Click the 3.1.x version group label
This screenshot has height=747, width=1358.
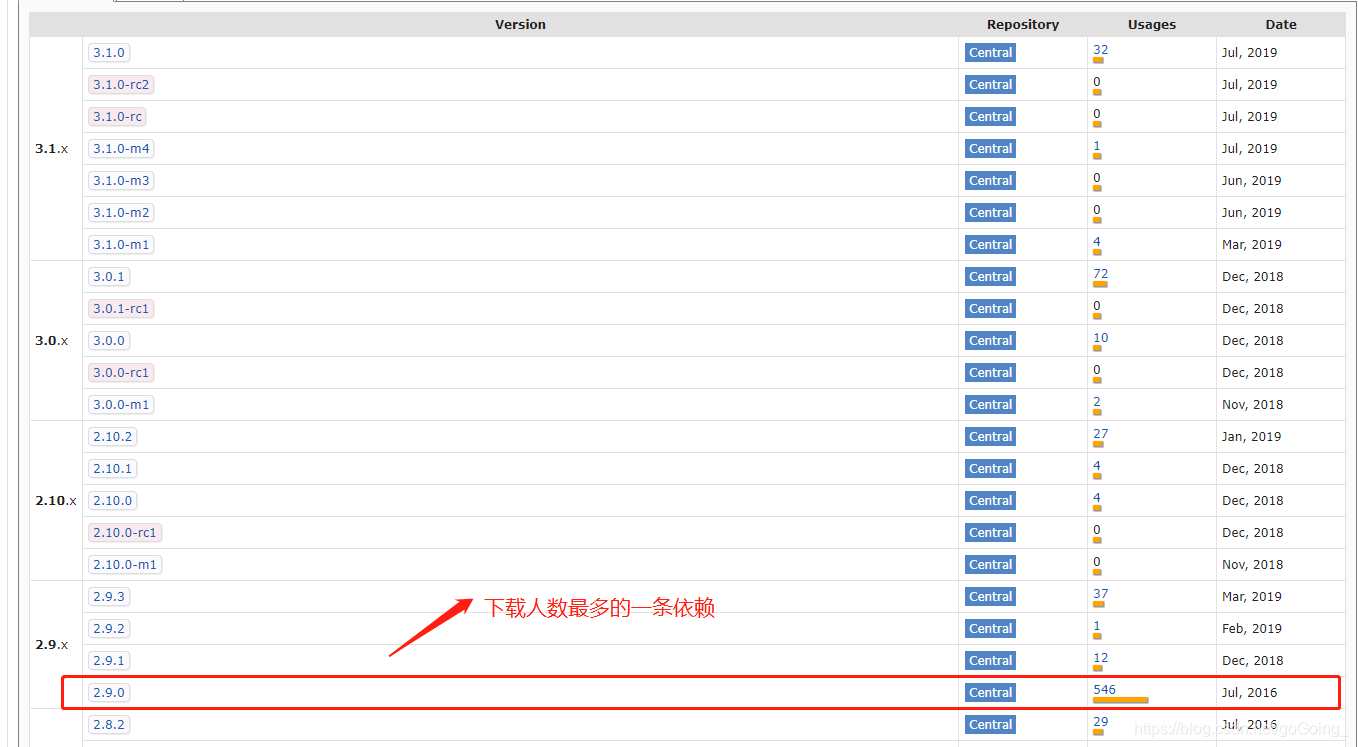click(52, 149)
